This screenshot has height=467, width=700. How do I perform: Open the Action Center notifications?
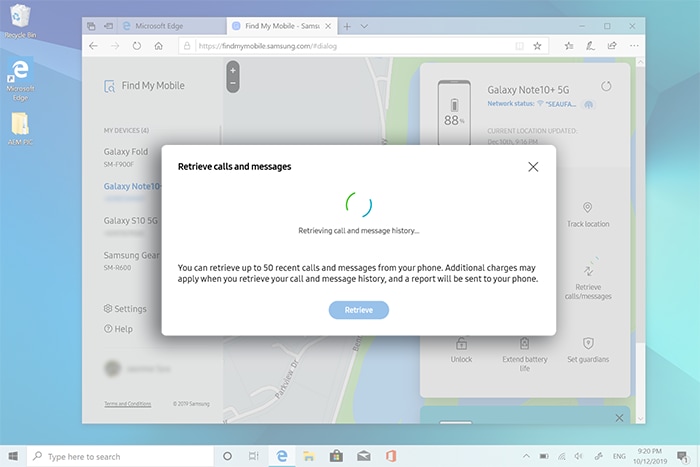click(682, 456)
